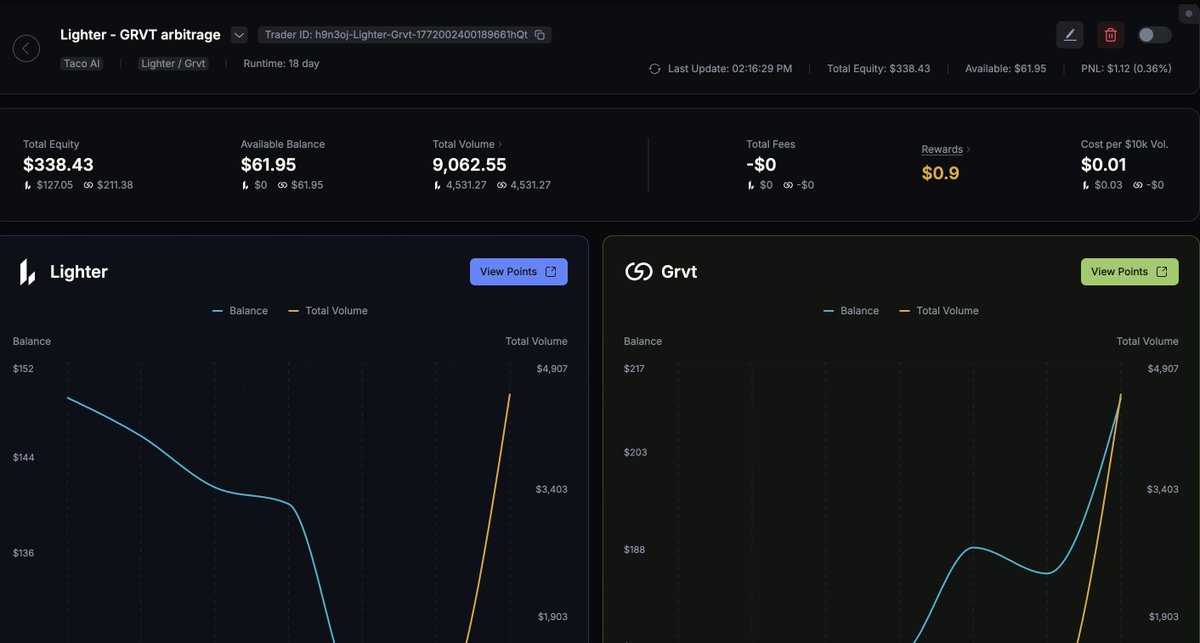Image resolution: width=1200 pixels, height=643 pixels.
Task: Edit the strategy with pencil icon
Action: pyautogui.click(x=1070, y=35)
